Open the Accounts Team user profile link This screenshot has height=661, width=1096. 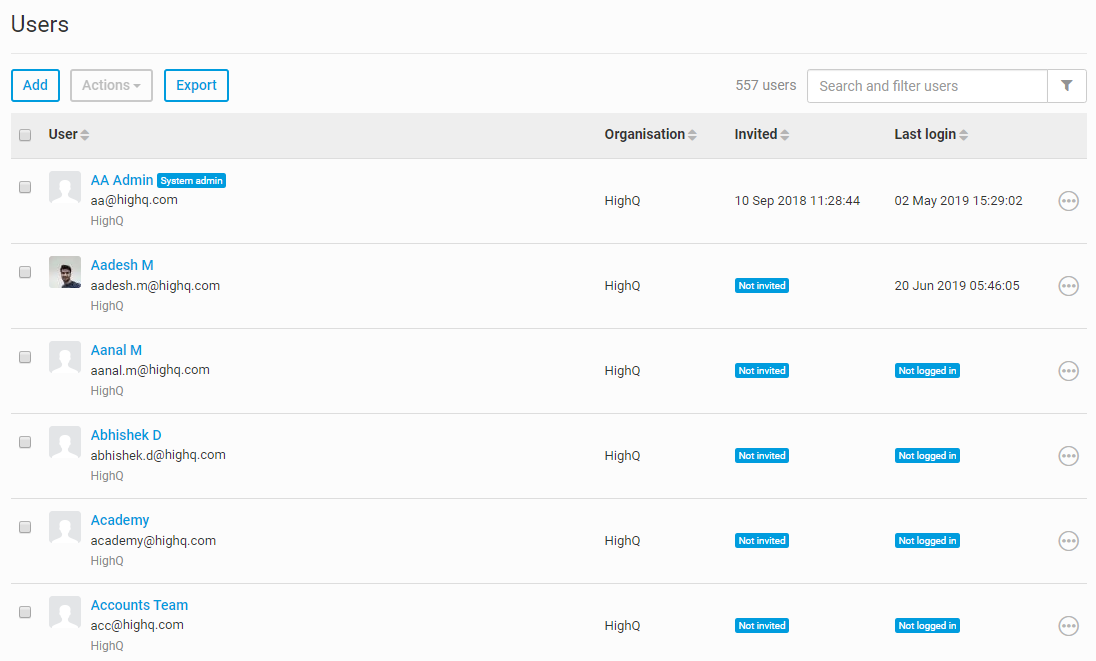139,605
